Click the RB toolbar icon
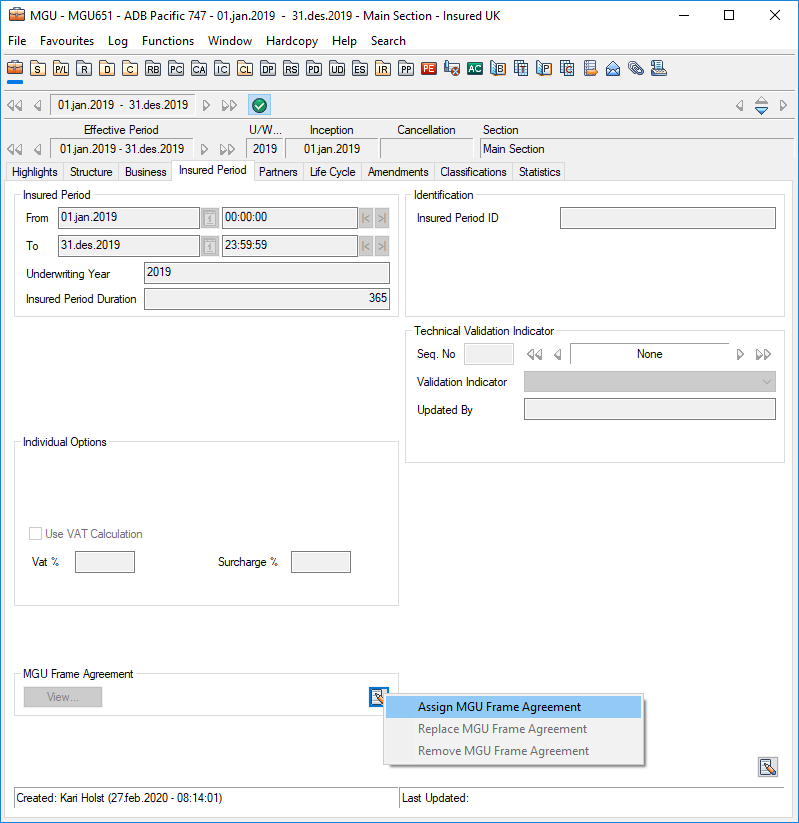Screen dimensions: 799x823 (x=153, y=69)
